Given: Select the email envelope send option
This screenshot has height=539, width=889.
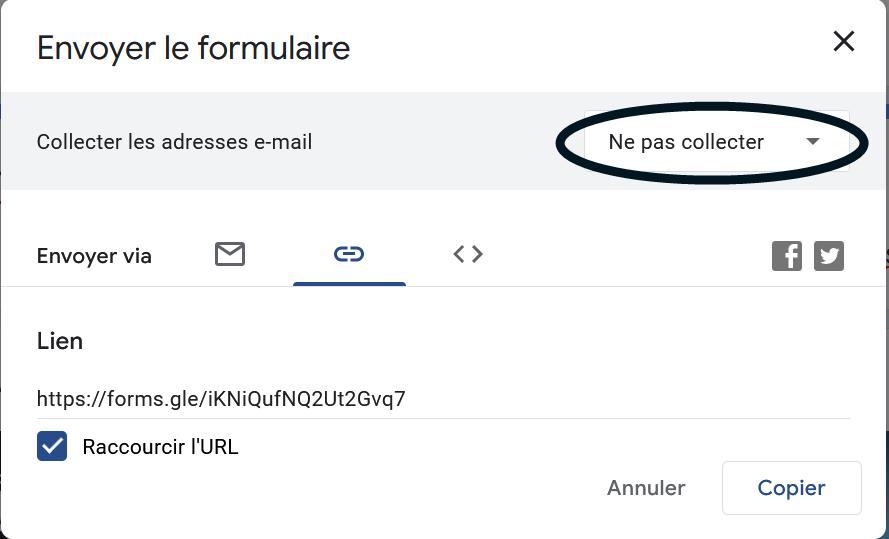Looking at the screenshot, I should tap(230, 254).
